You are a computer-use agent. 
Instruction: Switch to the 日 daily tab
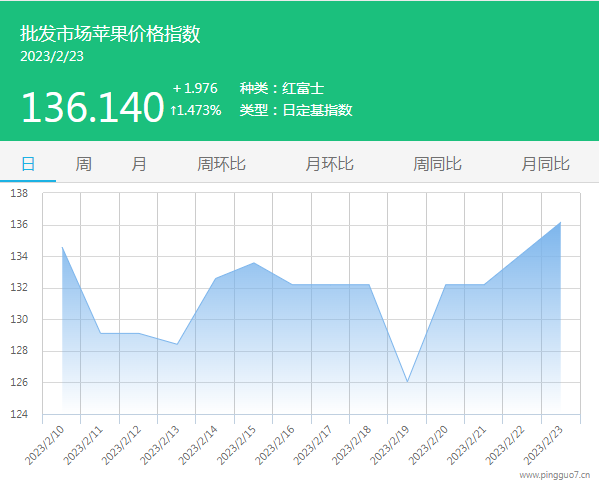(x=28, y=164)
